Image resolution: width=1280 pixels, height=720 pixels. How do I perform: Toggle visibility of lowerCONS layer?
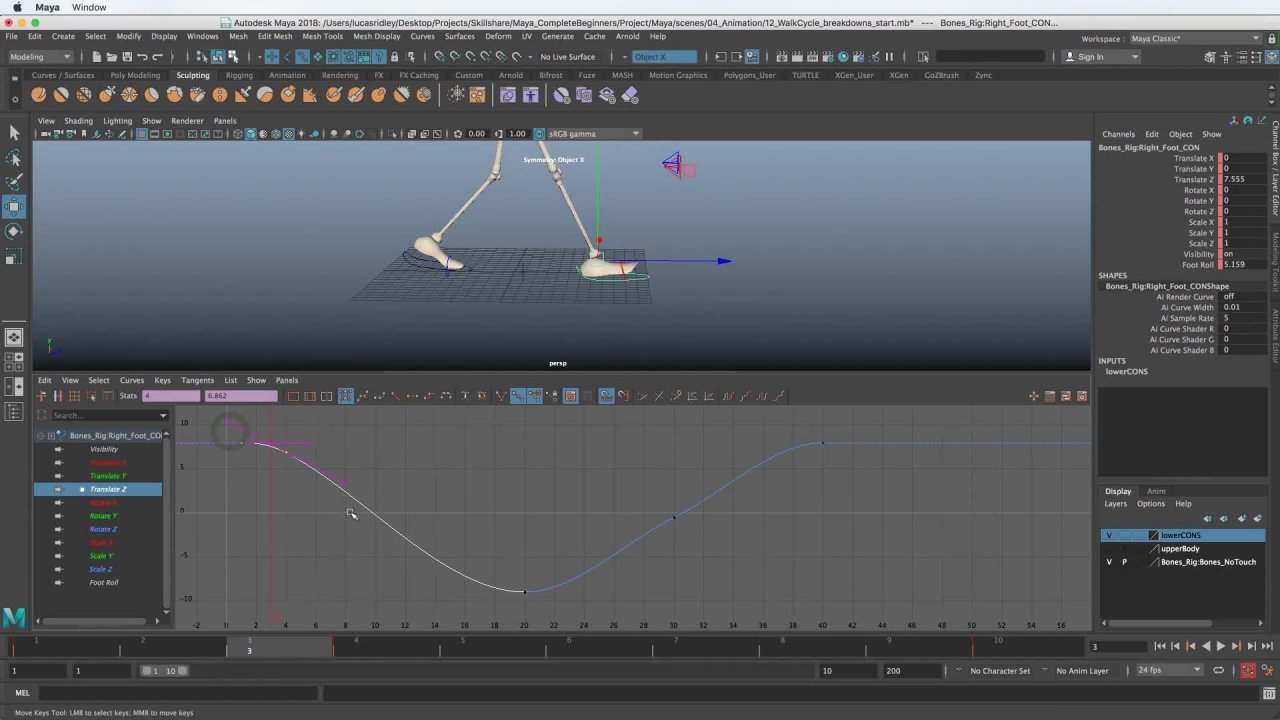(x=1108, y=536)
